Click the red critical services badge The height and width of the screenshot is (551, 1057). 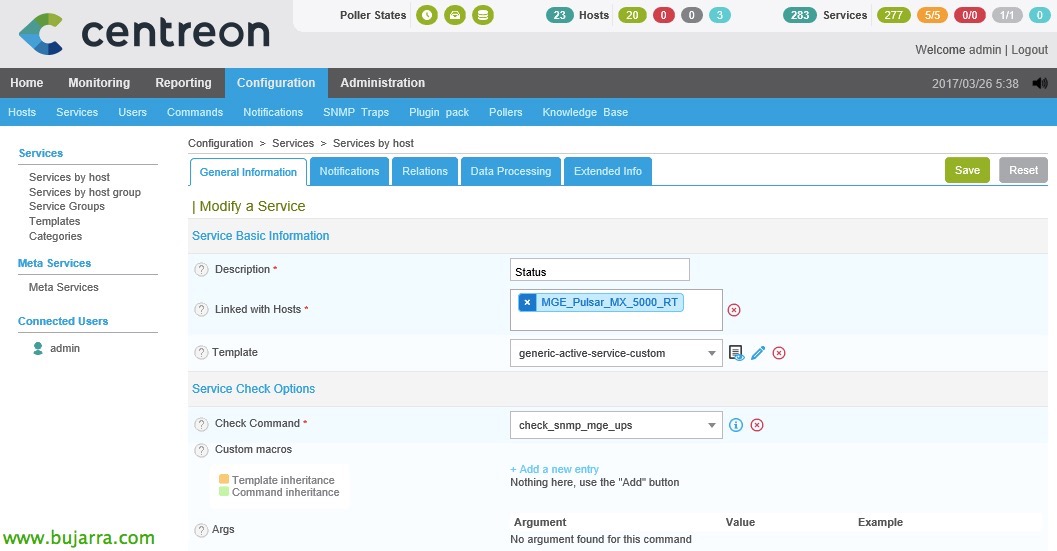point(969,15)
